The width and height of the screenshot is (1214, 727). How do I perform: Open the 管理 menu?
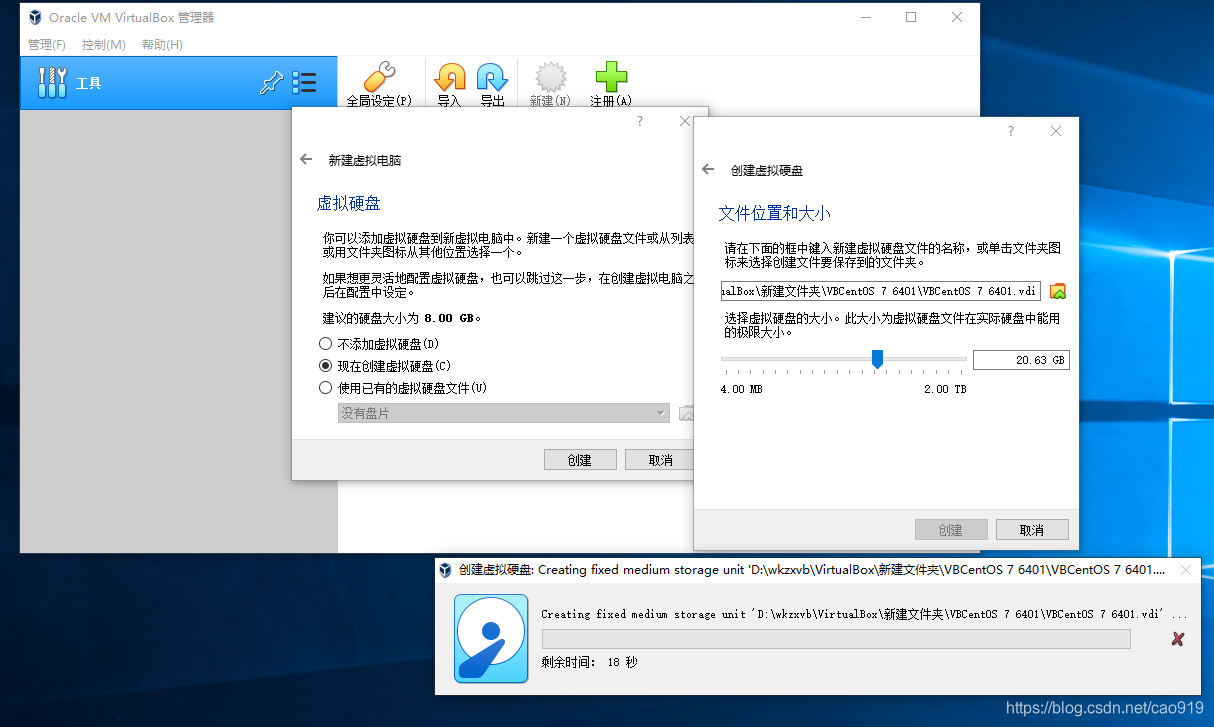46,44
